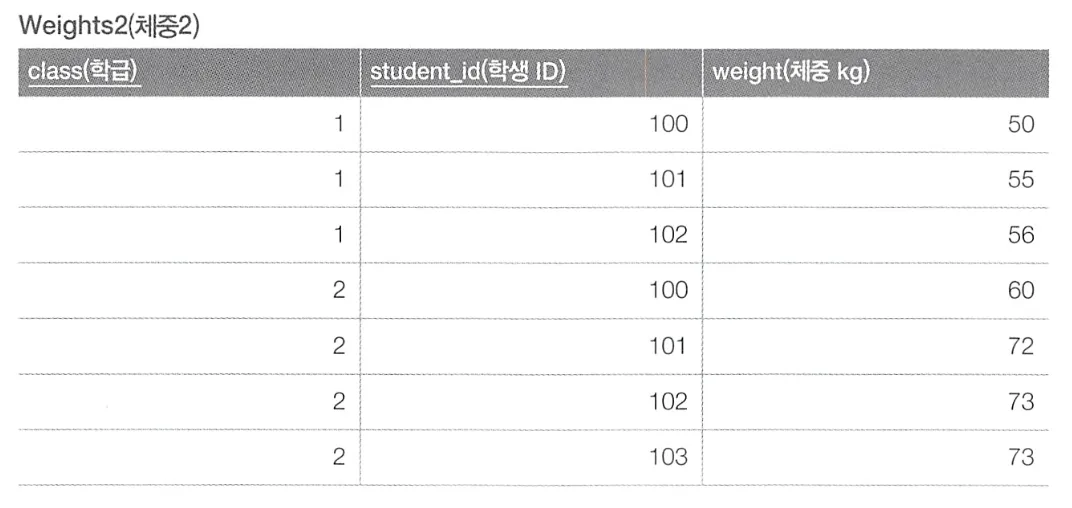The image size is (1072, 508).
Task: Click the class(학급) column header
Action: 189,72
